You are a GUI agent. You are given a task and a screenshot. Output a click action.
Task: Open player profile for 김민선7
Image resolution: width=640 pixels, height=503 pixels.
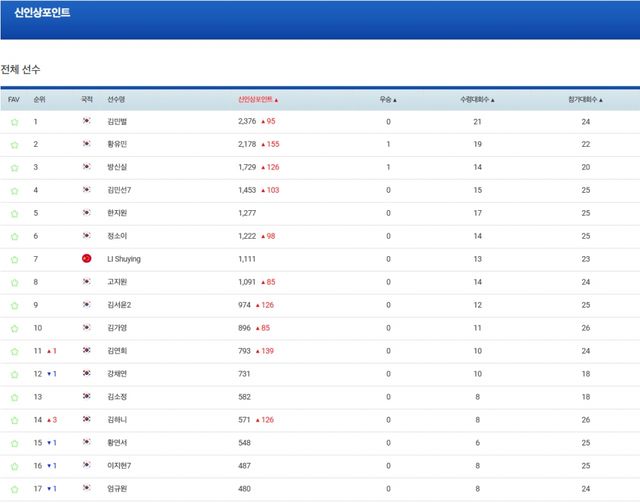tap(120, 190)
